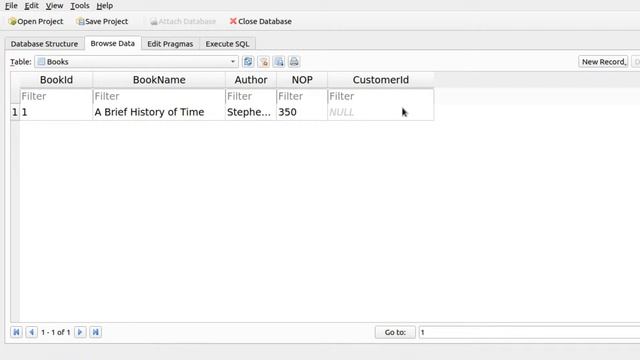This screenshot has width=640, height=360.
Task: Select the Browse Data tab
Action: [x=113, y=43]
